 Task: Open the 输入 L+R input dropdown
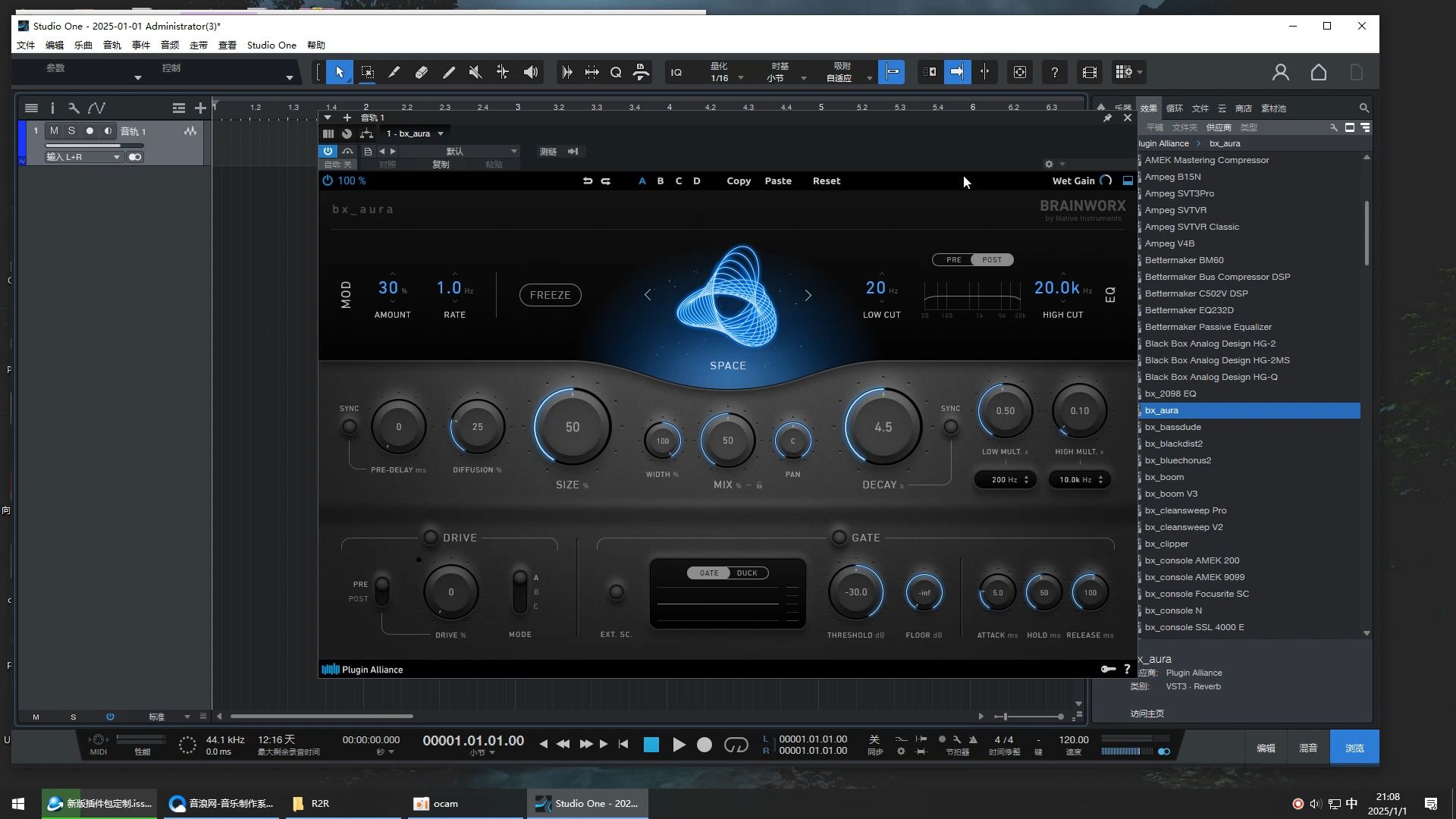(x=83, y=157)
